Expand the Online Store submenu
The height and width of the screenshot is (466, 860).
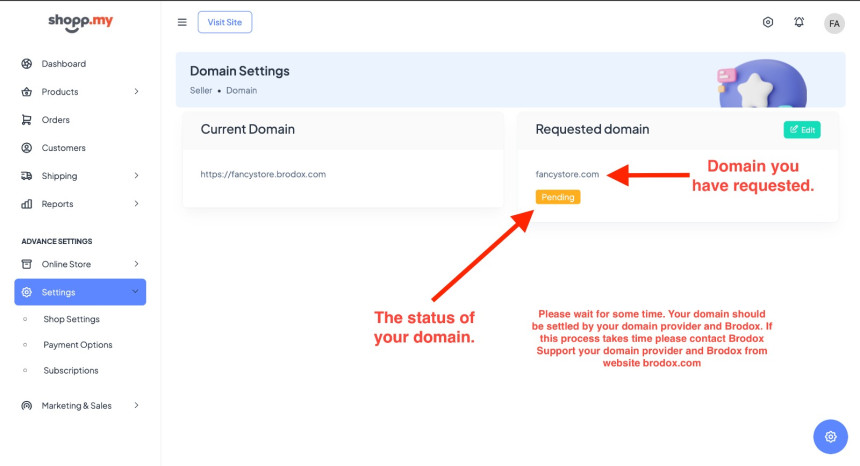point(136,264)
